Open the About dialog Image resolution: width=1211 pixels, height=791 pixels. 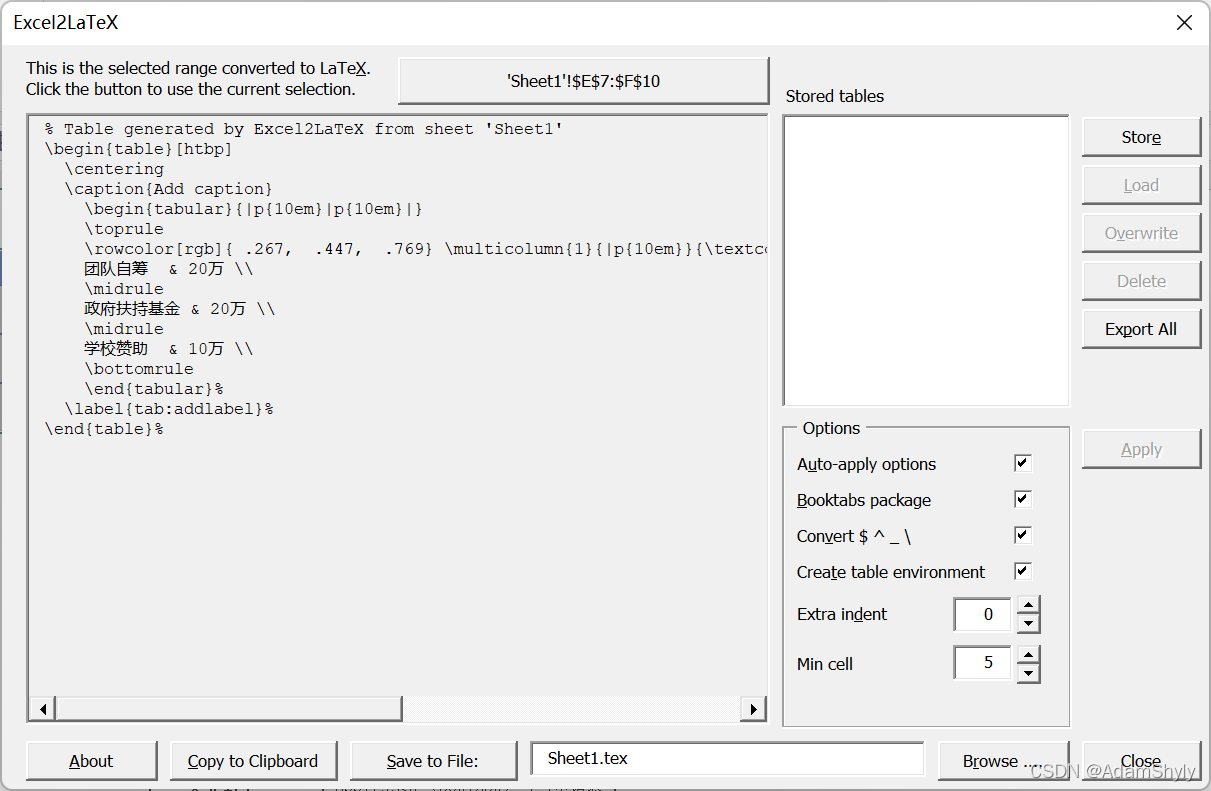point(91,761)
